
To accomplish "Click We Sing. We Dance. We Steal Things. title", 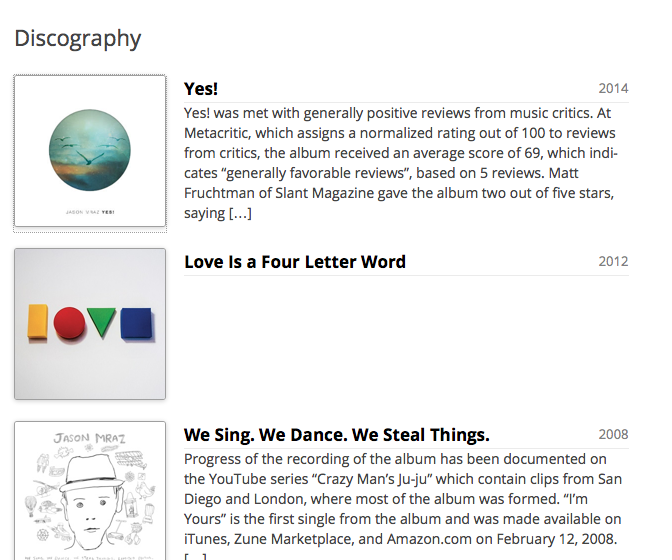I will (337, 435).
